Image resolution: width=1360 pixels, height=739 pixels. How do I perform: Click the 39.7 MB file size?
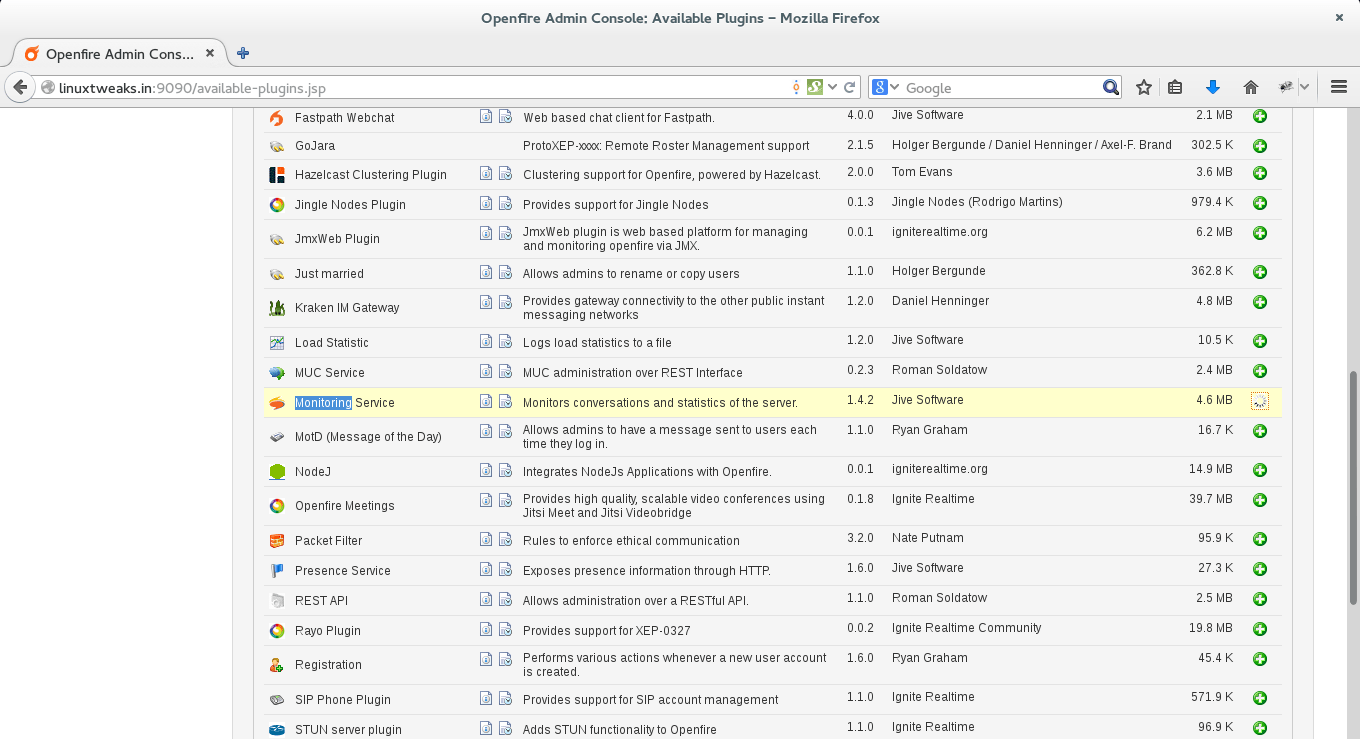tap(1211, 499)
